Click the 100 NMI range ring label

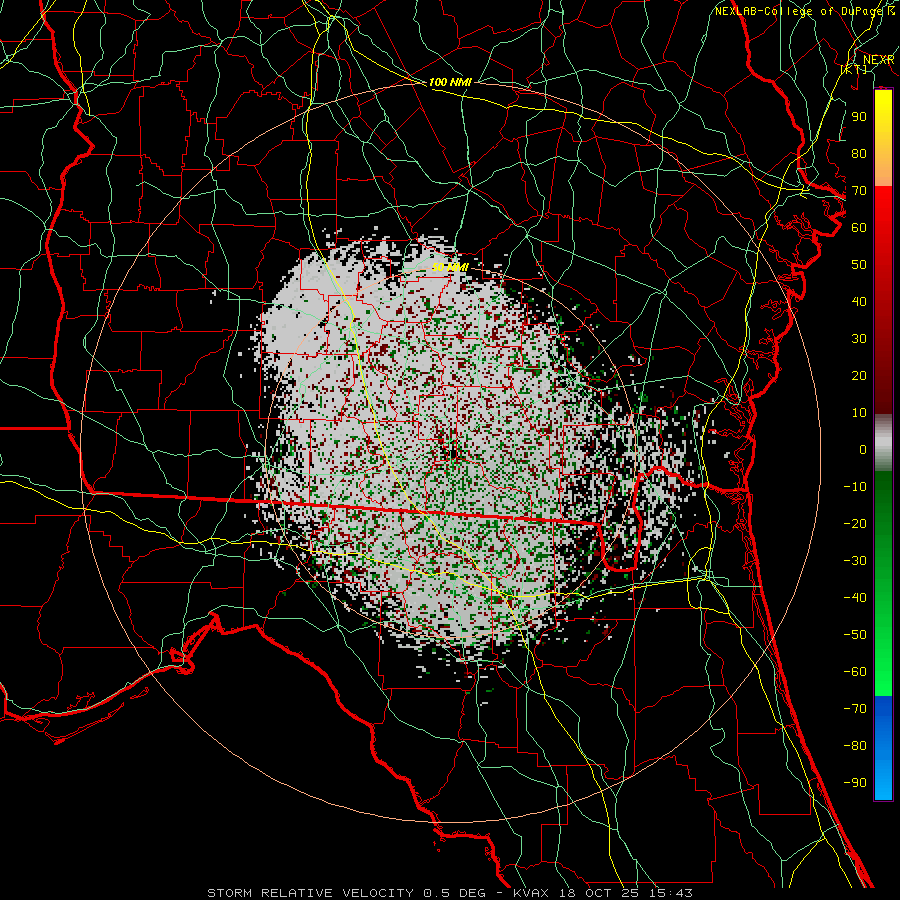coord(450,82)
